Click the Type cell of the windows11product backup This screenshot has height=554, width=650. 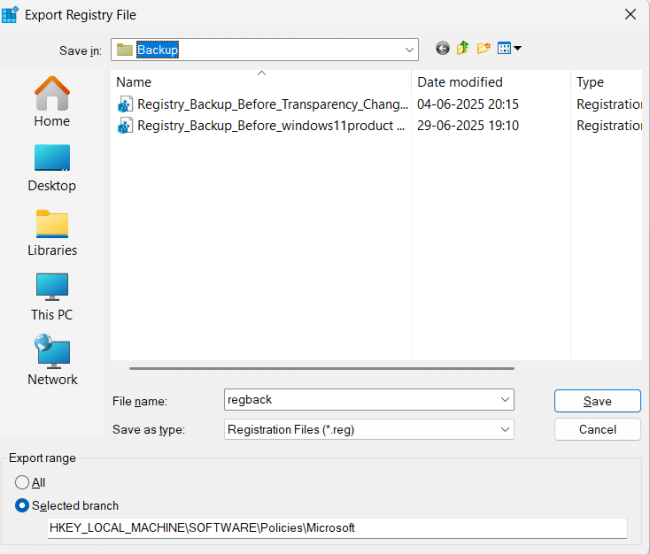pyautogui.click(x=609, y=126)
